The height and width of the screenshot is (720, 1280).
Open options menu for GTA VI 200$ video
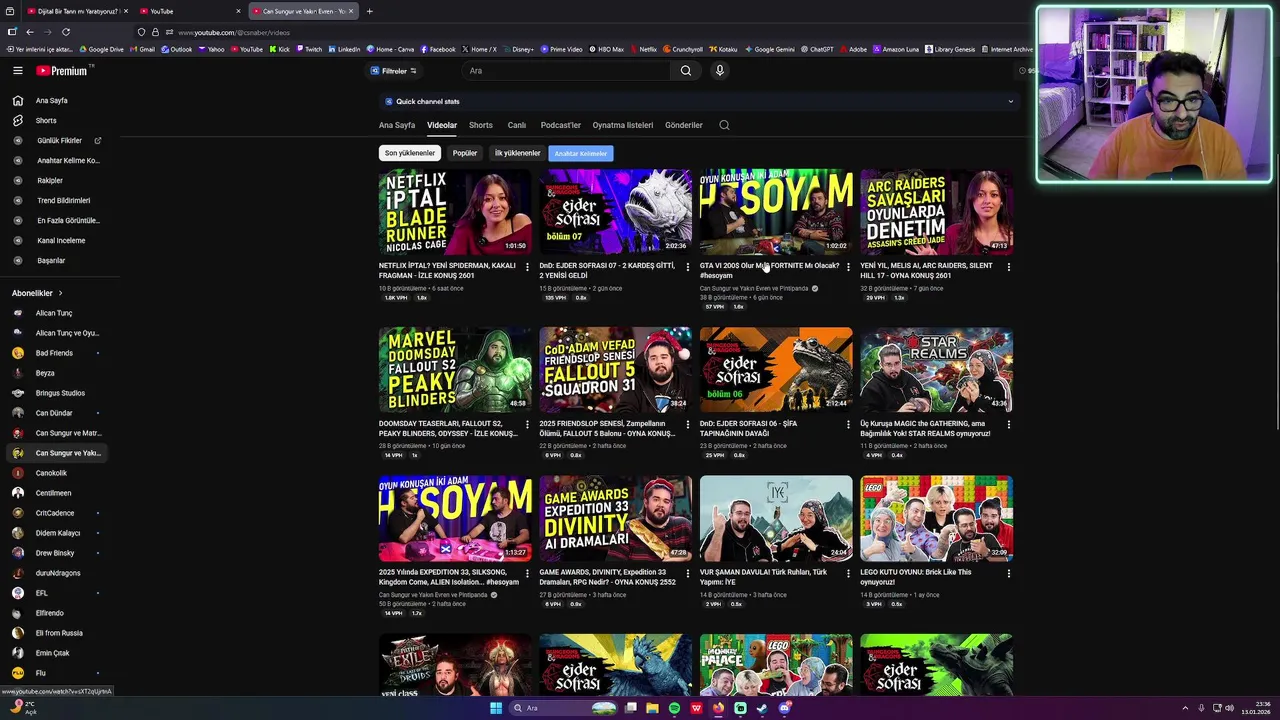click(x=848, y=267)
